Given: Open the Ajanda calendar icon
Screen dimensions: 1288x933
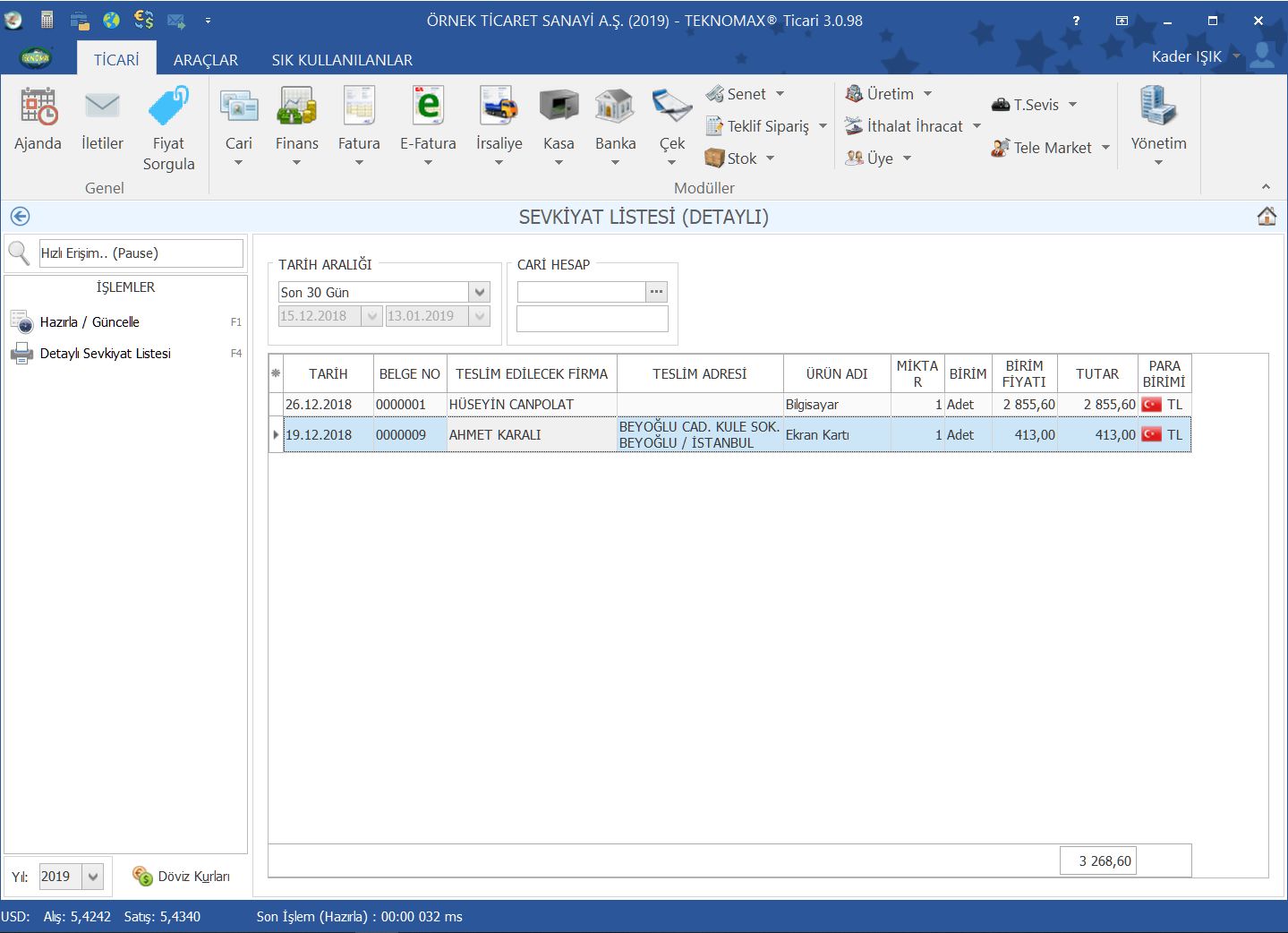Looking at the screenshot, I should (38, 107).
